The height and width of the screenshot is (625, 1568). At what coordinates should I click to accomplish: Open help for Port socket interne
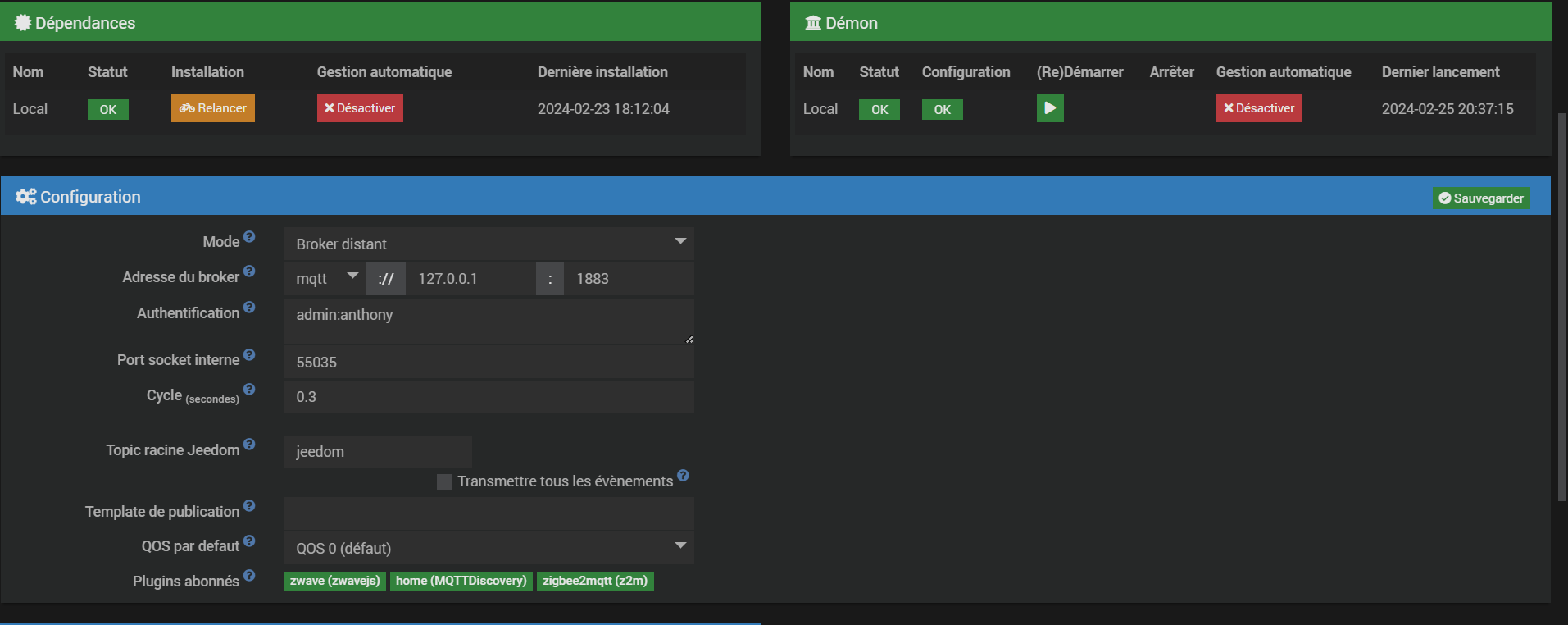[x=249, y=355]
